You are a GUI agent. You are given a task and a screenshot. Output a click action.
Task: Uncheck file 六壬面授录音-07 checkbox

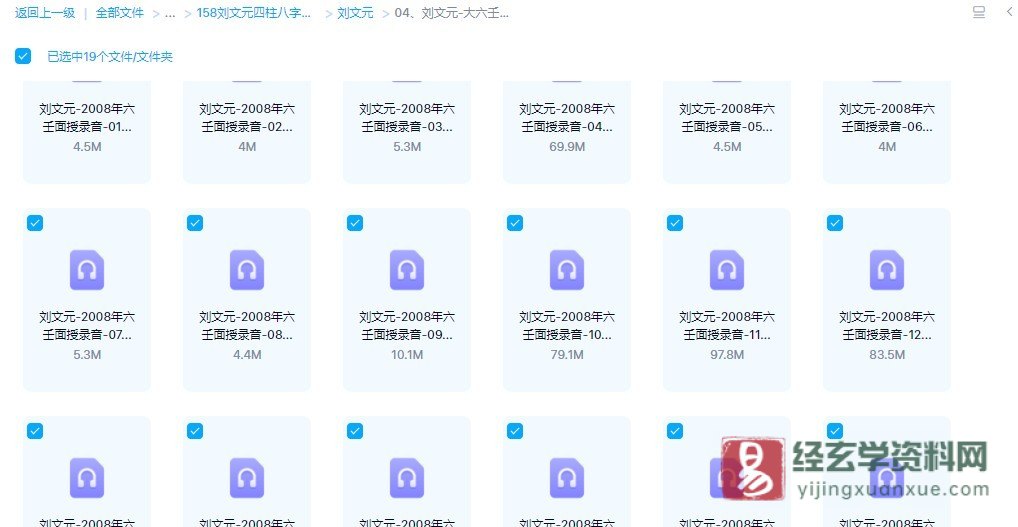[35, 223]
